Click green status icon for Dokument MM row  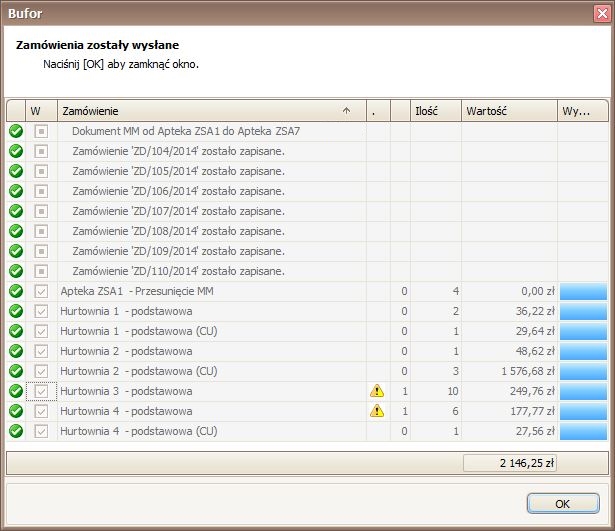click(16, 131)
